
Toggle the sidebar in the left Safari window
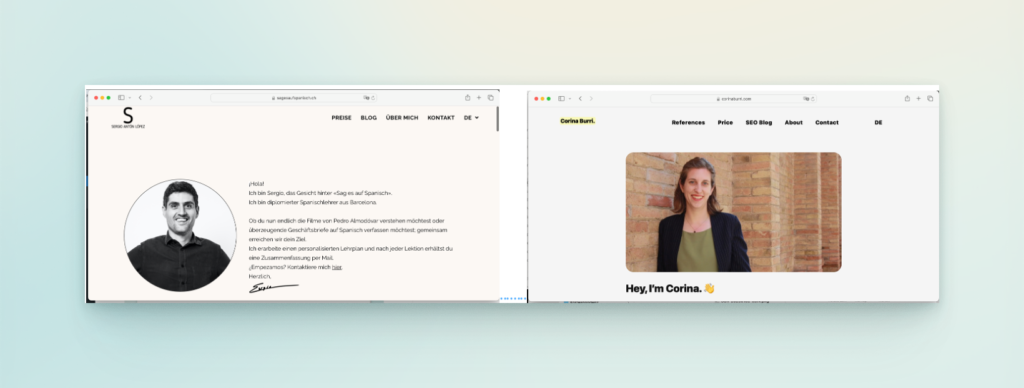click(x=121, y=98)
